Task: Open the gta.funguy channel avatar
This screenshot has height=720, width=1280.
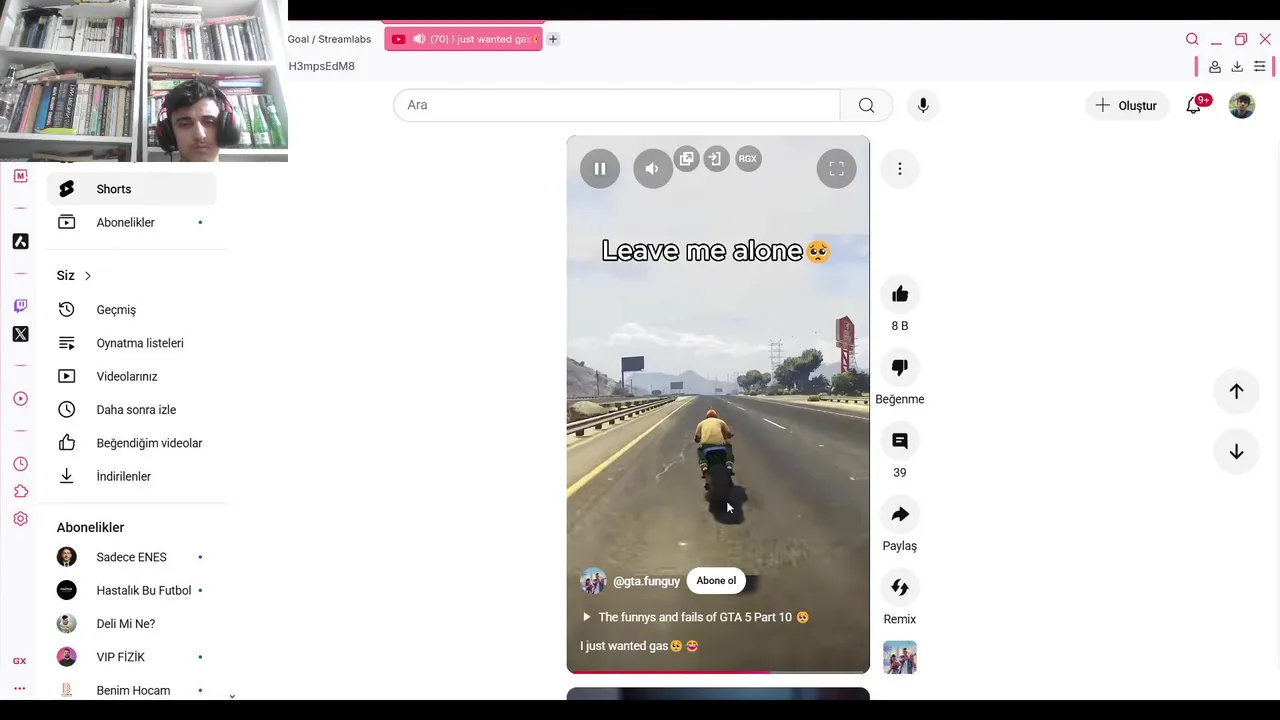Action: point(593,581)
